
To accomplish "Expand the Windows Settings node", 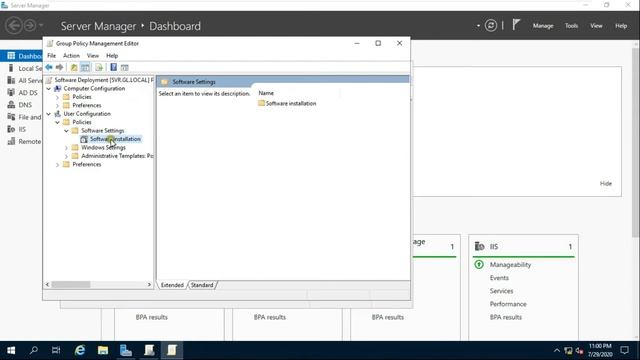I will point(66,148).
